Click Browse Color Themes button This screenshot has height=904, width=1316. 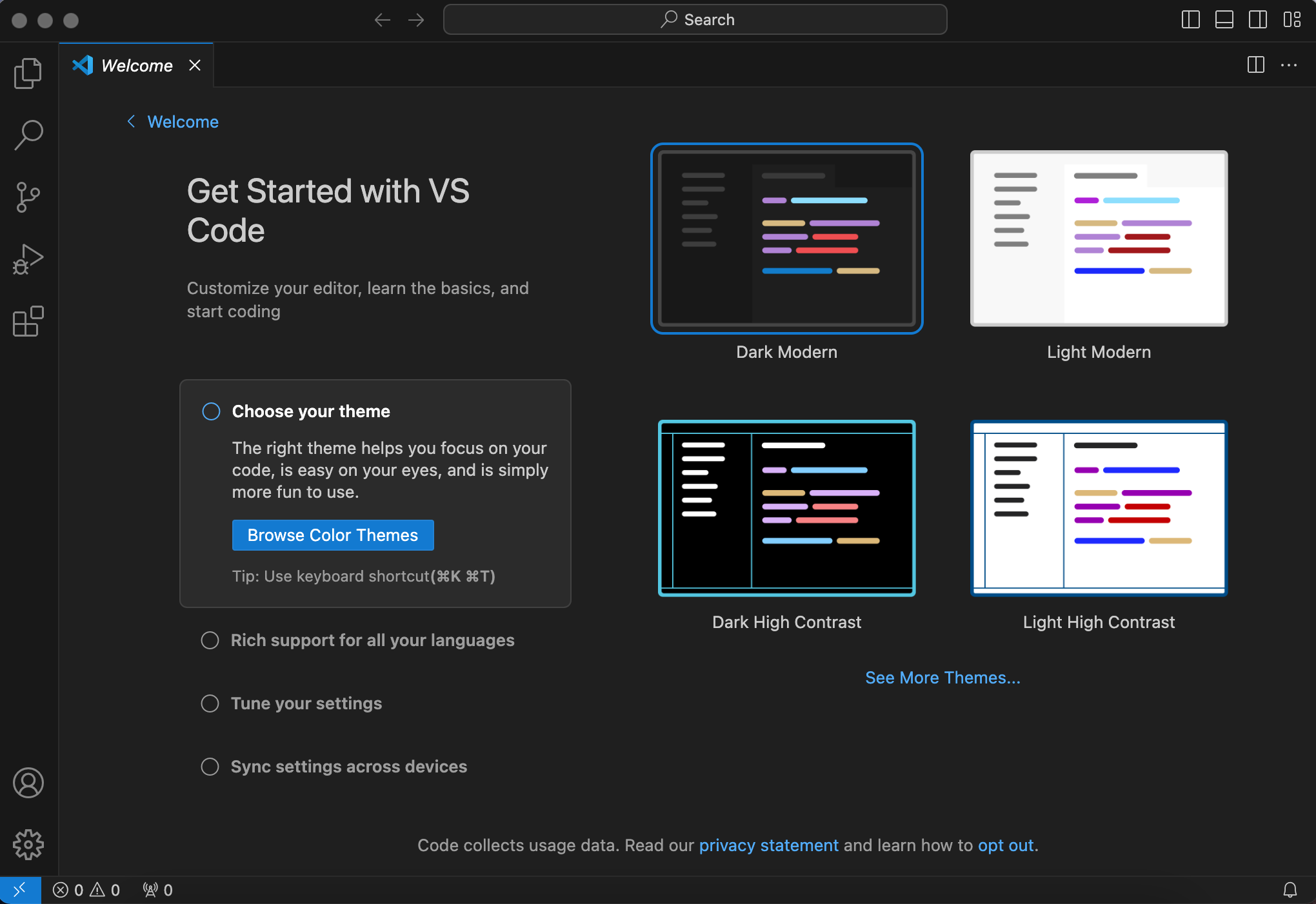pos(333,535)
